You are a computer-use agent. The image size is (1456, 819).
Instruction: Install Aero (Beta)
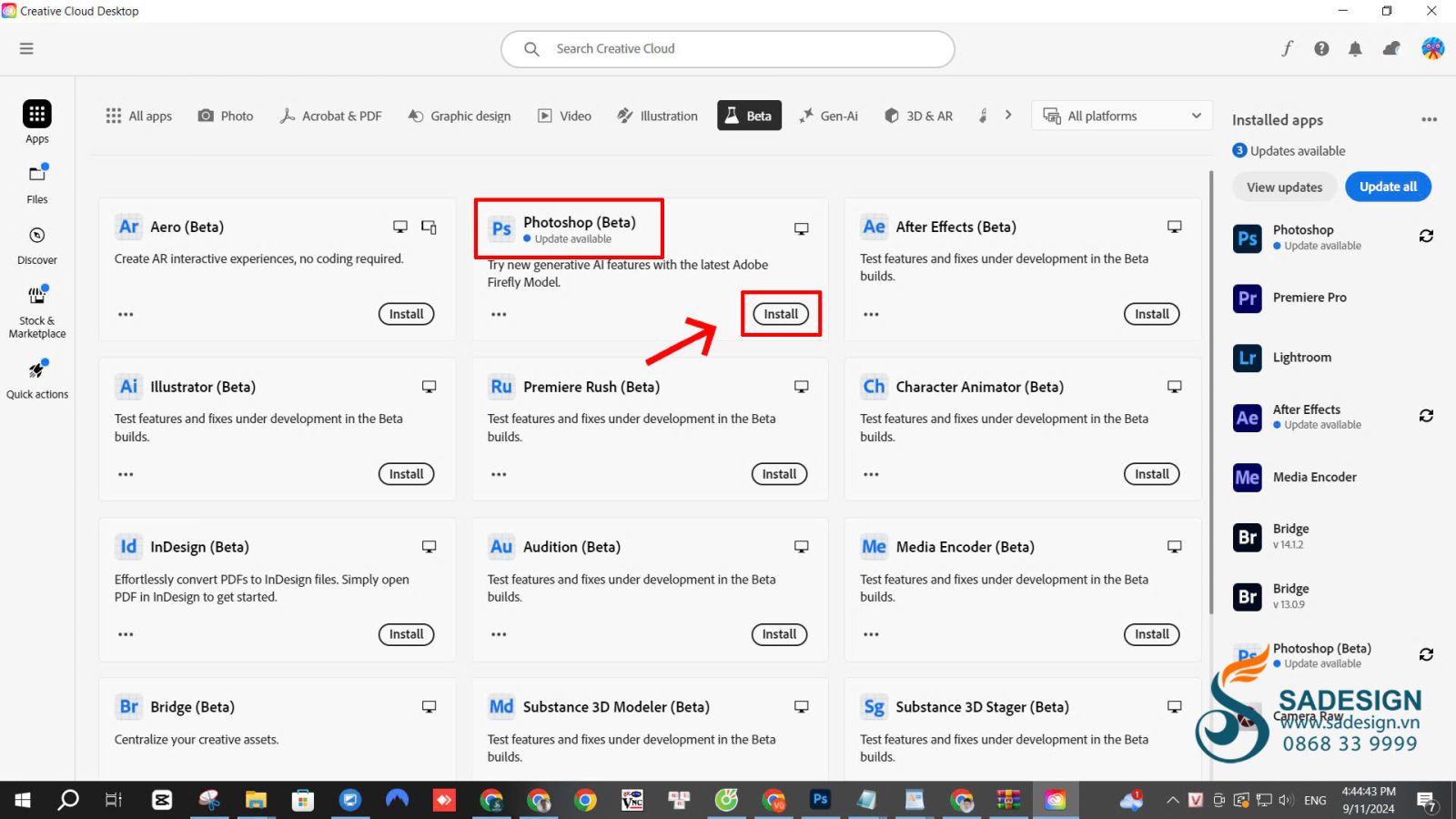coord(406,314)
